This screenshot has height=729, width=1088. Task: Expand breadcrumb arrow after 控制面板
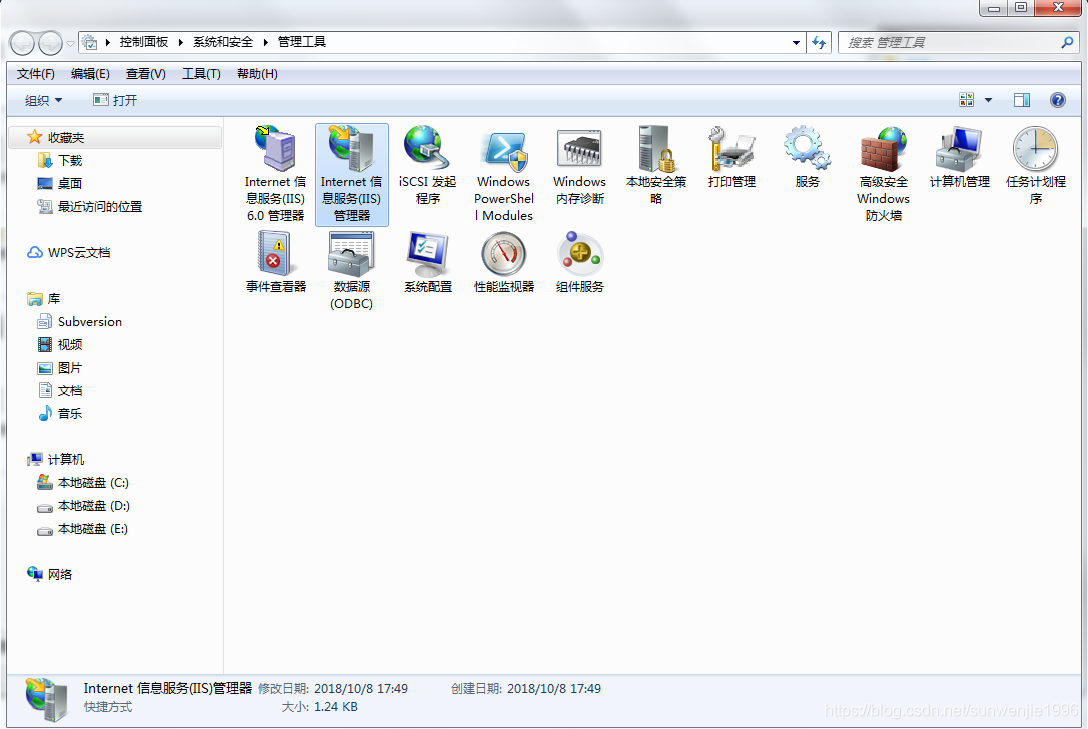pyautogui.click(x=180, y=42)
